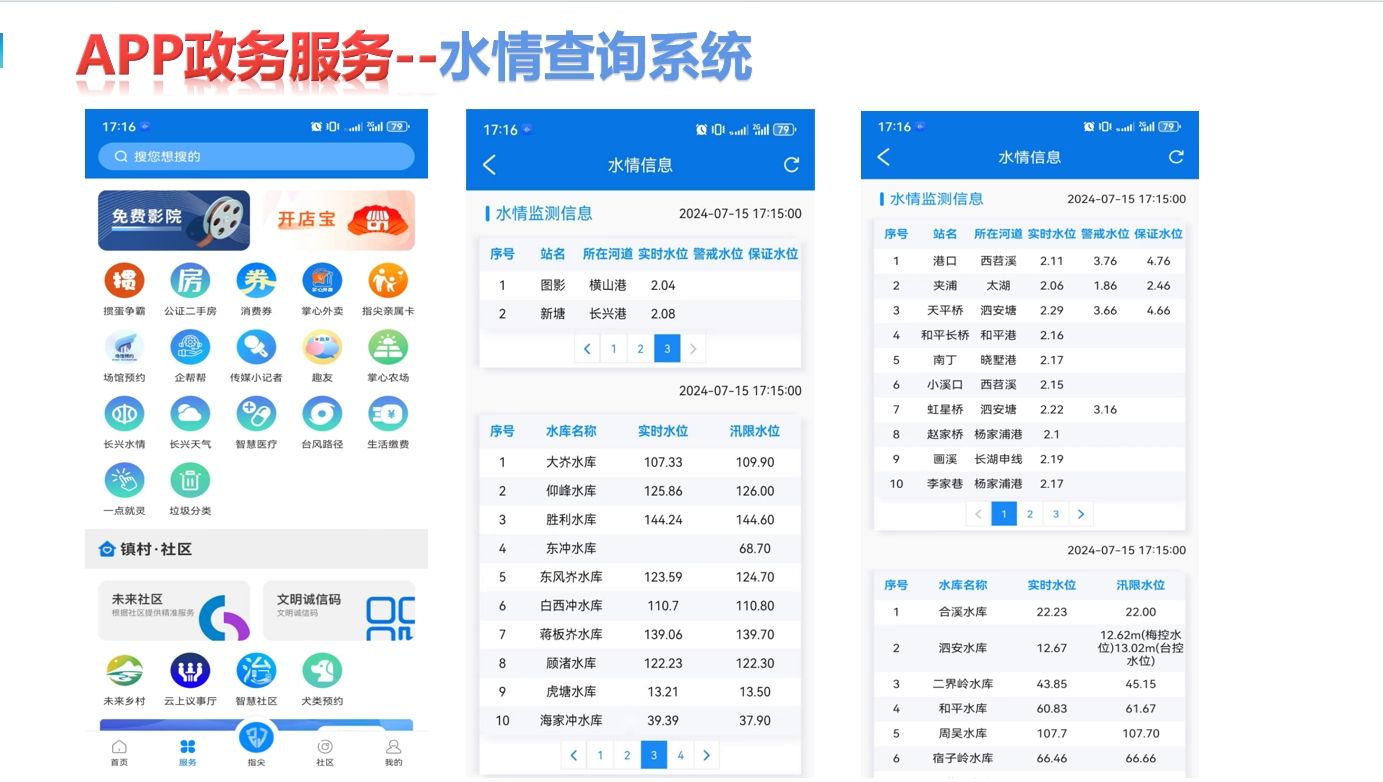The height and width of the screenshot is (782, 1383).
Task: Select page 2 in right phone's station pager
Action: [x=1030, y=514]
